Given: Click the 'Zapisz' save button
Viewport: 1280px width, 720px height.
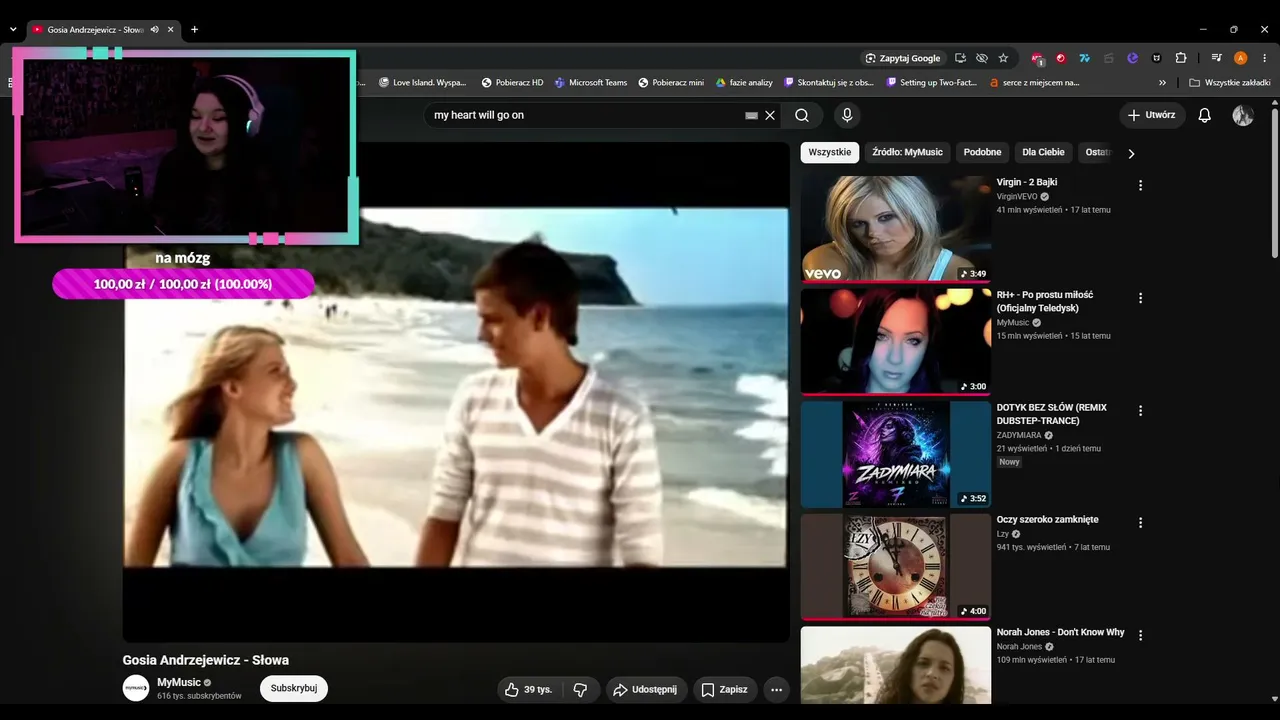Looking at the screenshot, I should coord(725,689).
